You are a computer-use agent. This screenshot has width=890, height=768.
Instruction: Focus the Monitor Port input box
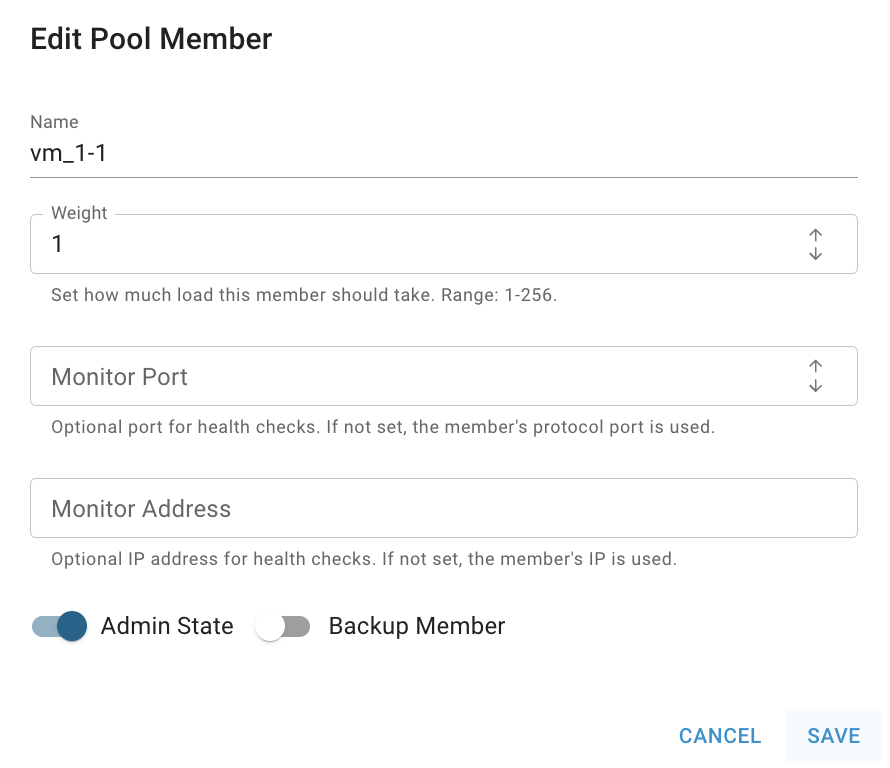click(x=420, y=376)
